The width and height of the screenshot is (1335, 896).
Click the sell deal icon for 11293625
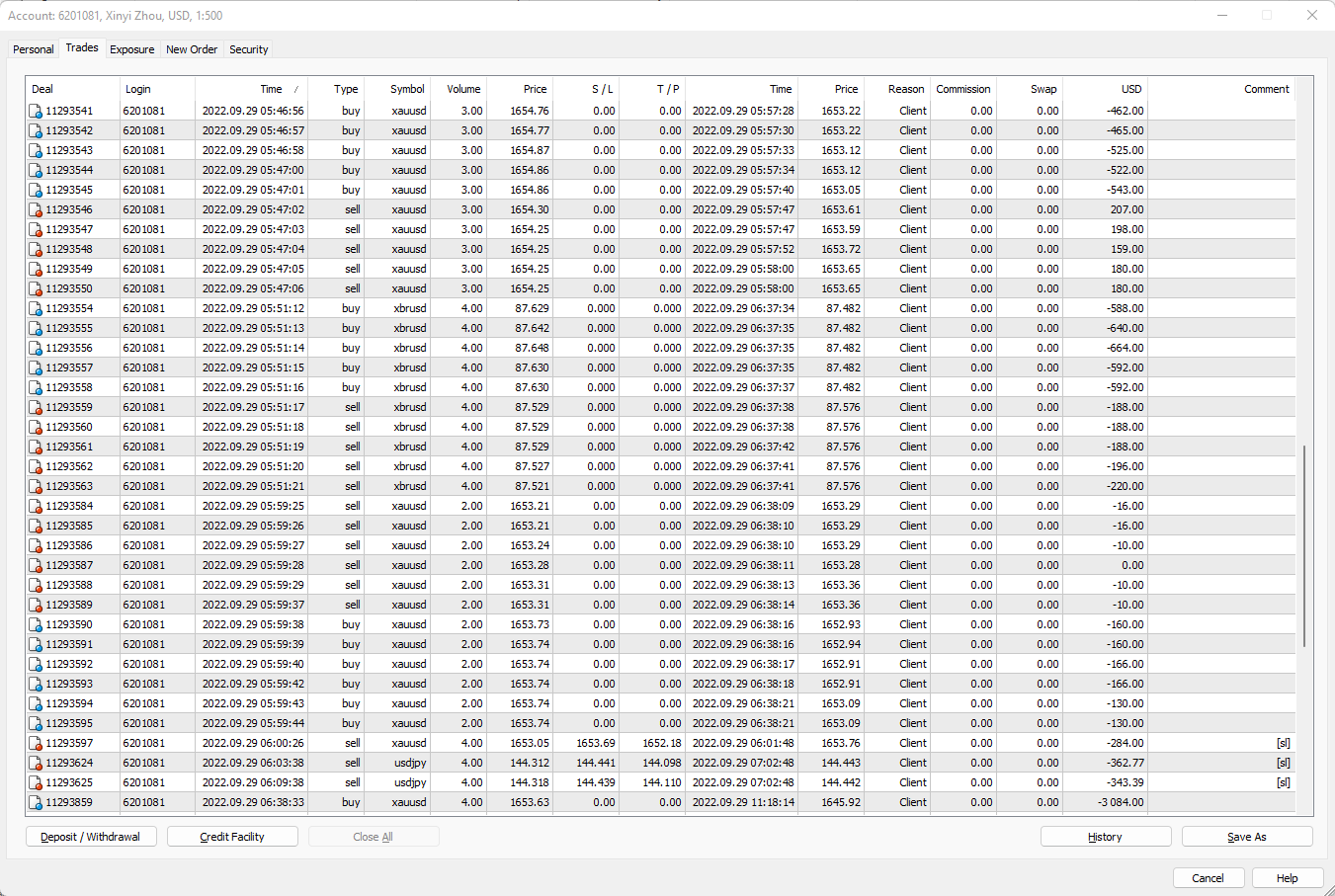coord(36,782)
